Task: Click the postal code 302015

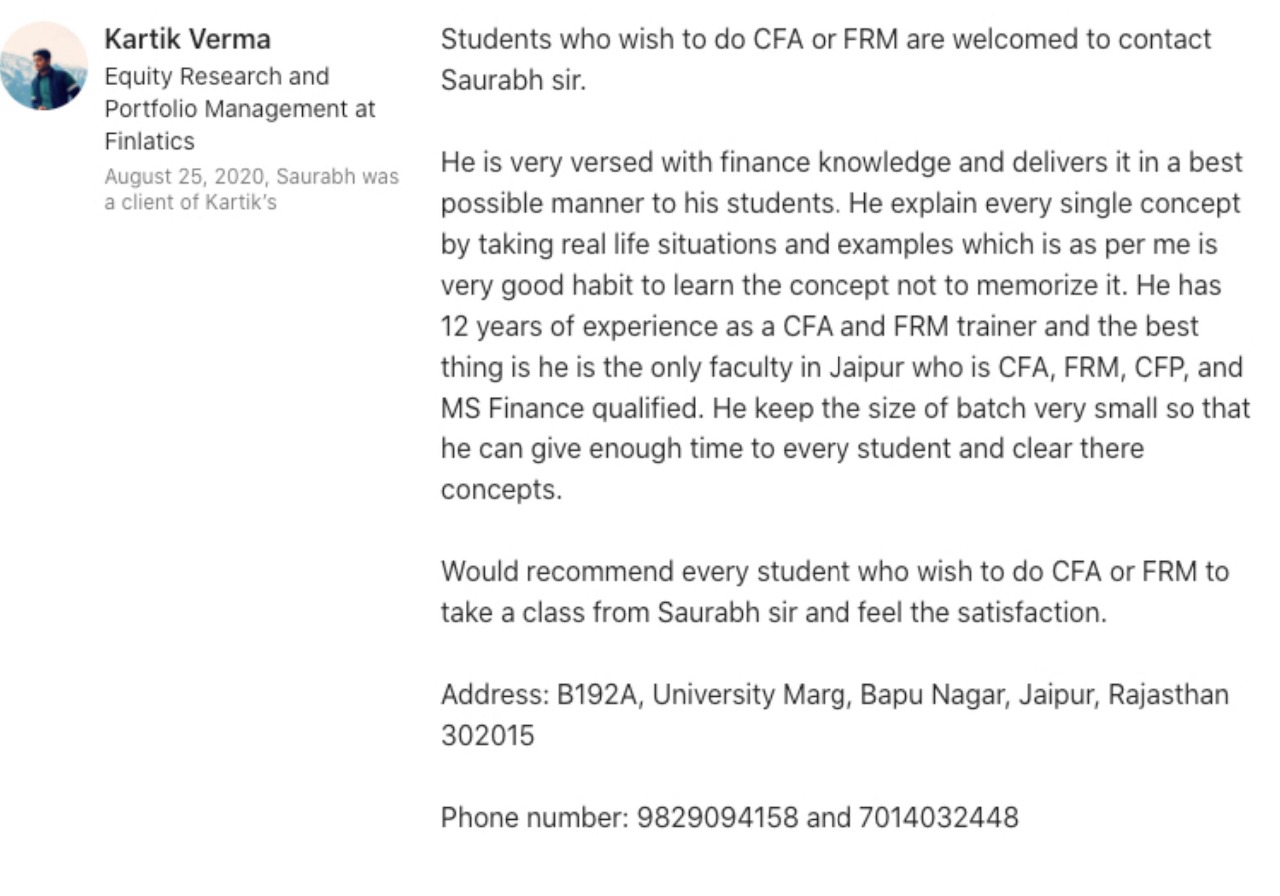Action: tap(488, 736)
